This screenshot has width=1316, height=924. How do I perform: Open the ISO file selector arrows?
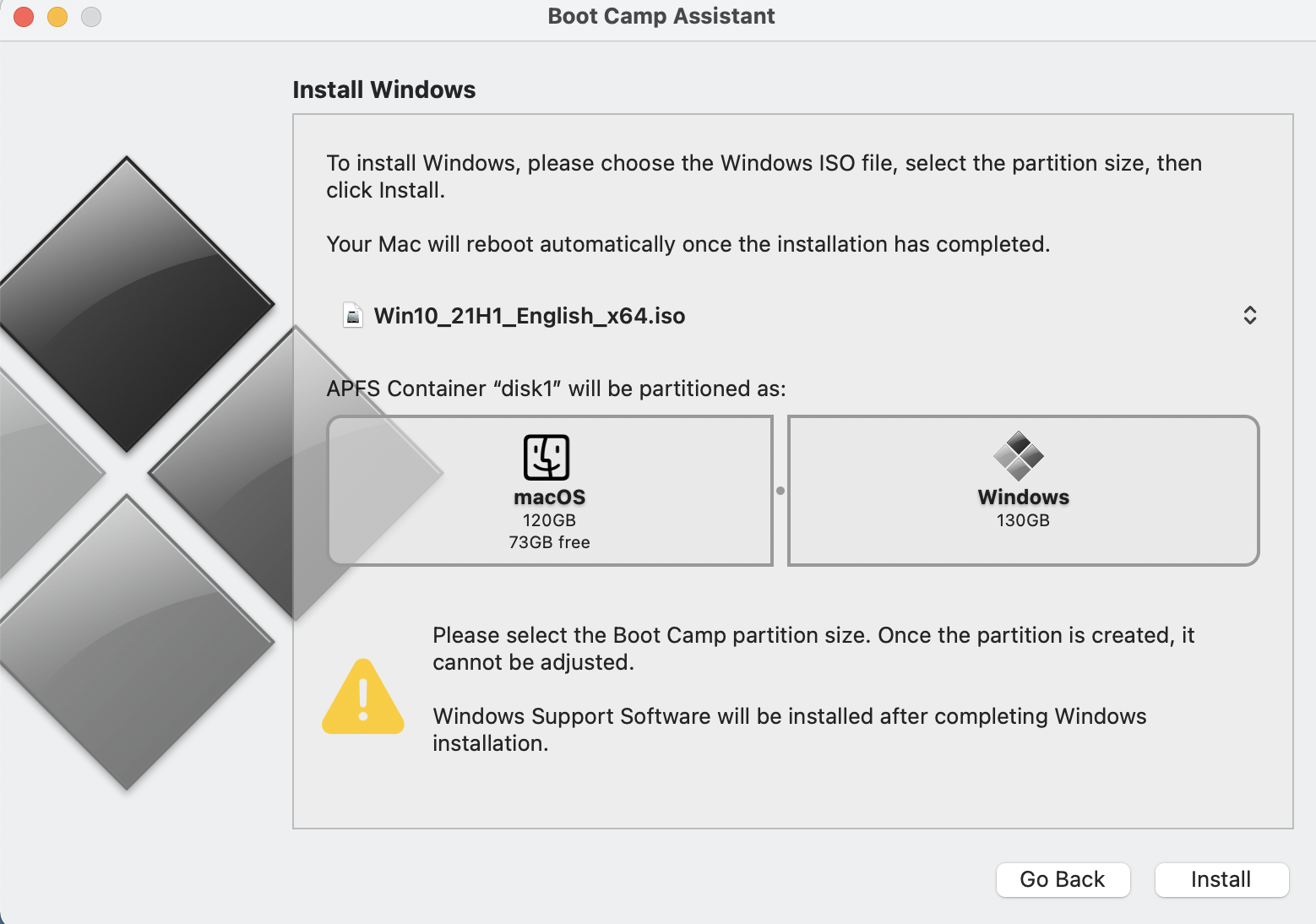click(1250, 315)
